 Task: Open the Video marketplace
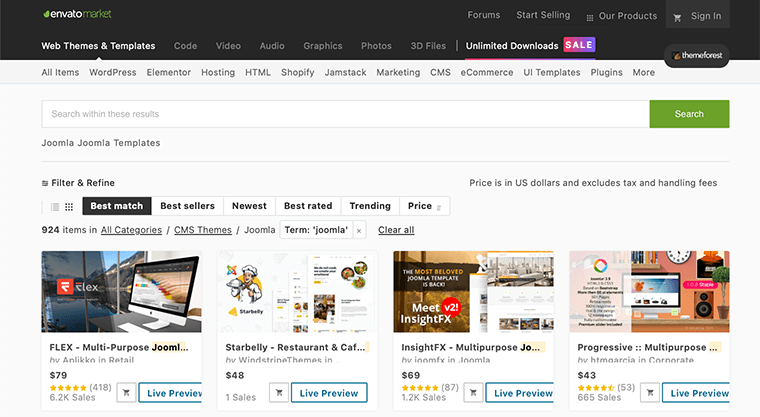(228, 46)
